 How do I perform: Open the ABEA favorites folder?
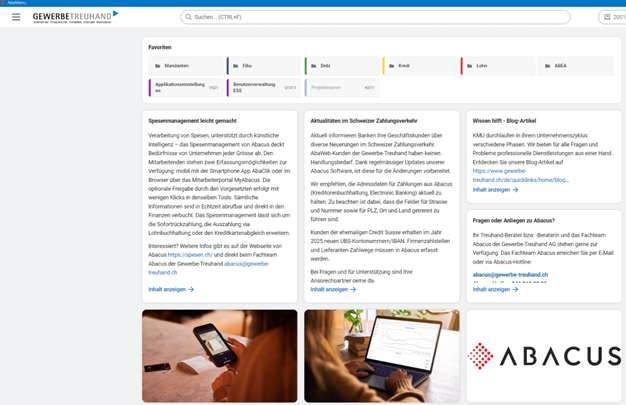(x=576, y=66)
